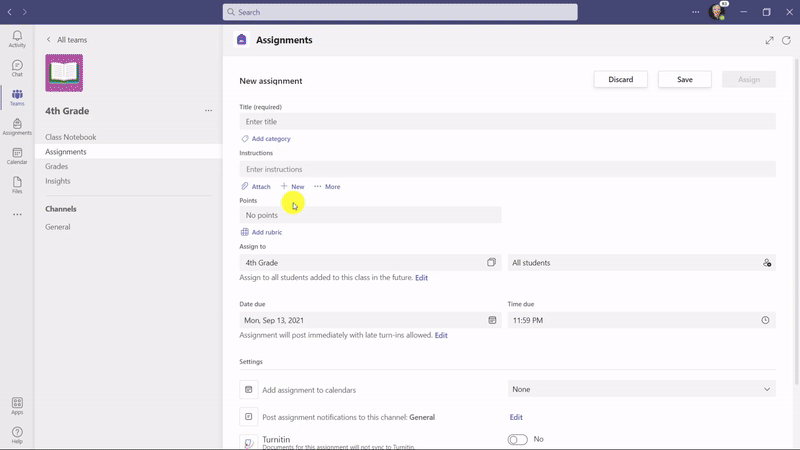The width and height of the screenshot is (800, 450).
Task: Show more apps ellipsis in left rail
Action: pos(17,214)
